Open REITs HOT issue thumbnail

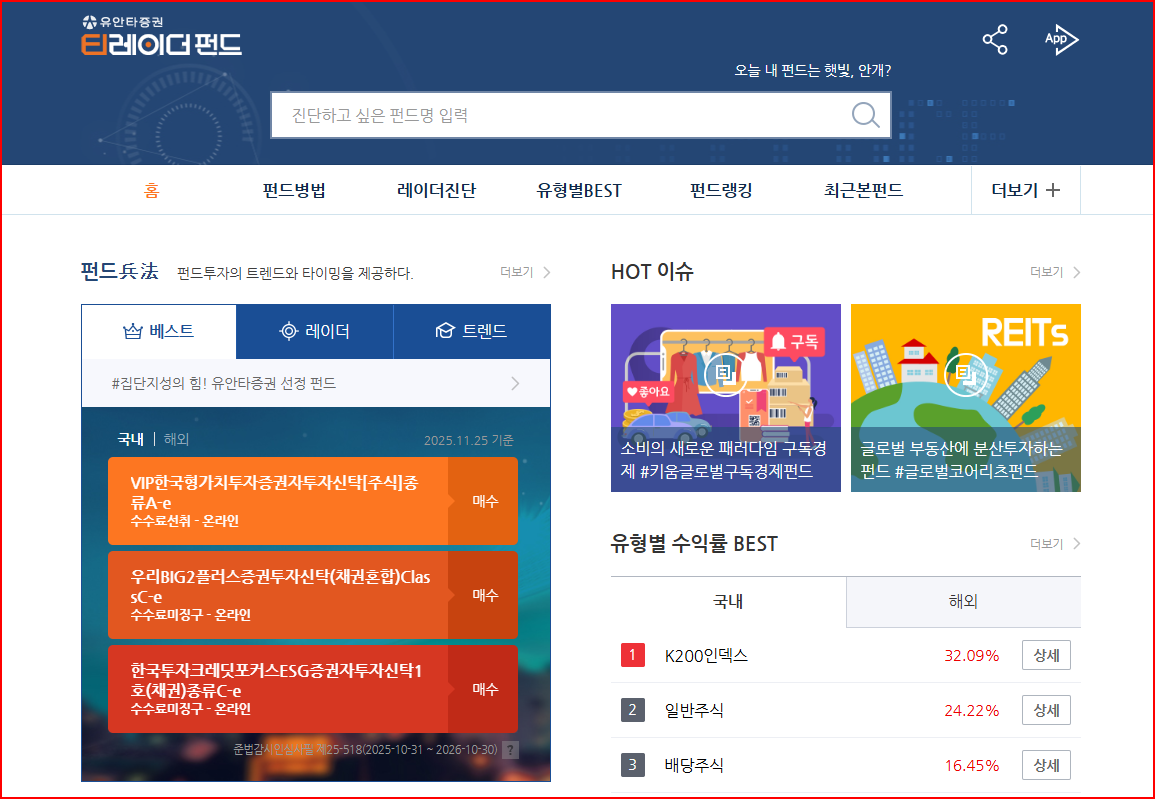pyautogui.click(x=966, y=398)
